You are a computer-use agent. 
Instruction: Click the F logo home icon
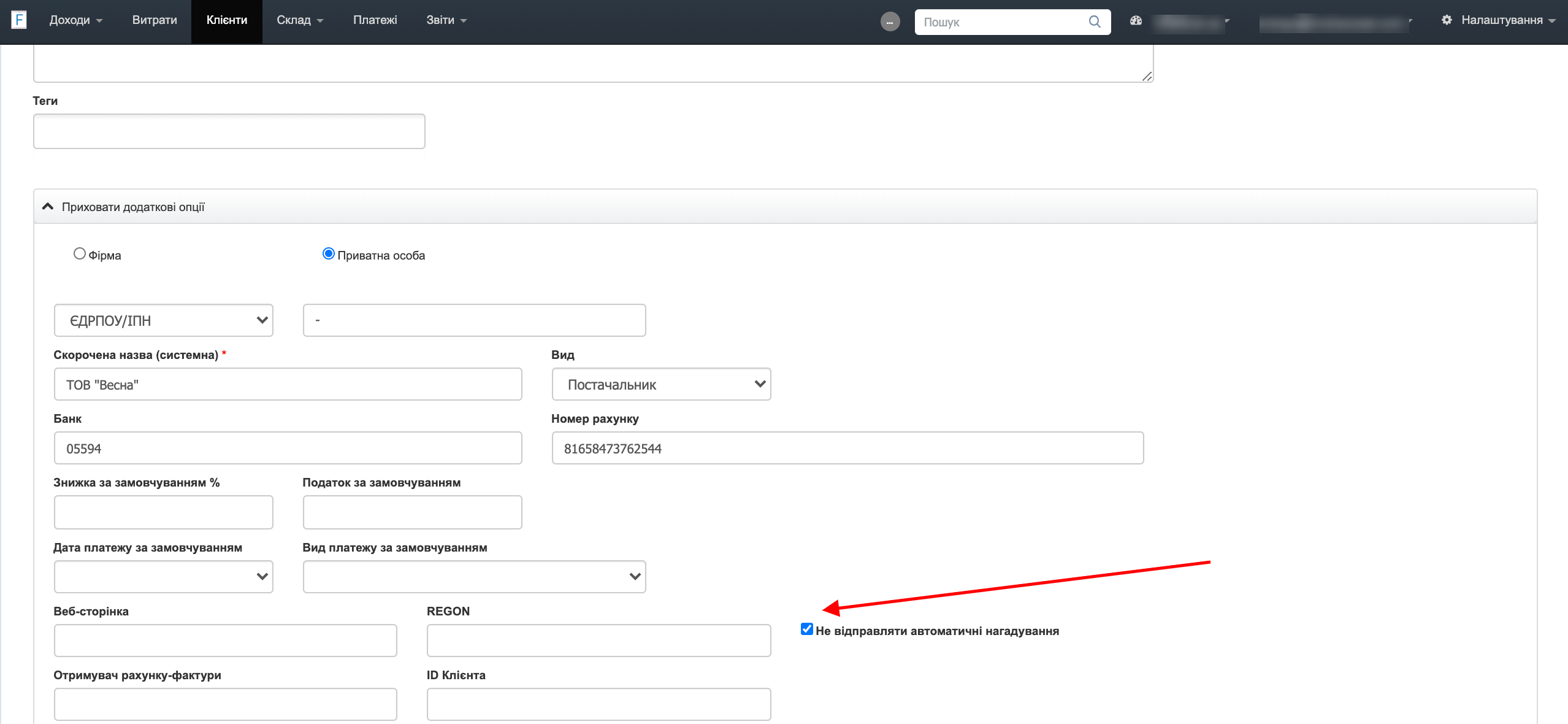point(19,20)
